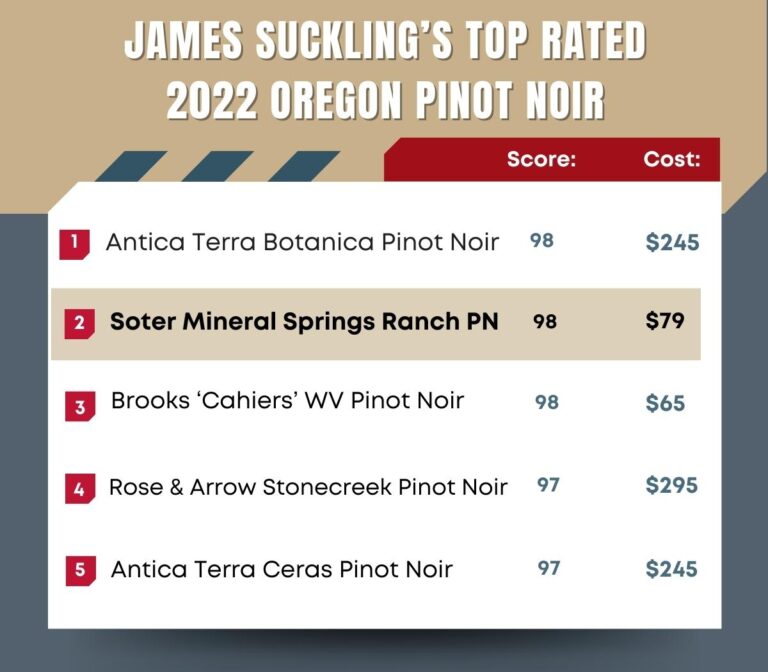The image size is (768, 672).
Task: Click the red number 4 rank badge
Action: pos(80,489)
